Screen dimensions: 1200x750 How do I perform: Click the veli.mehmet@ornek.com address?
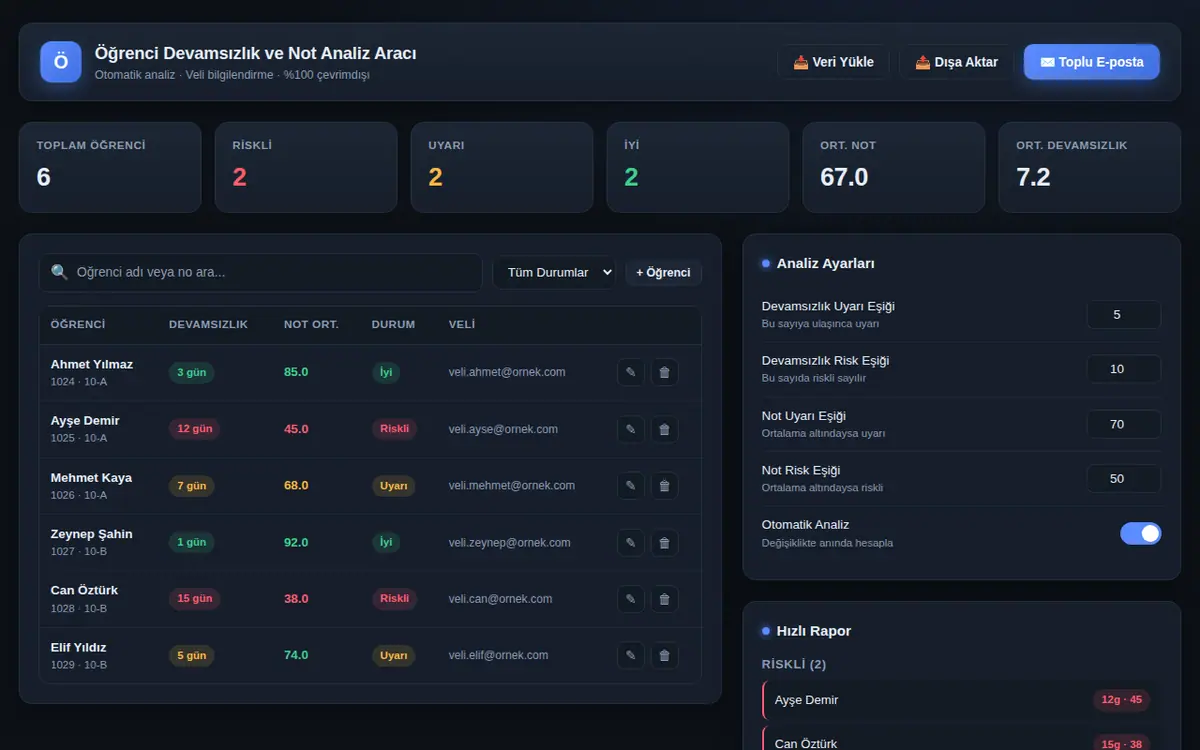pos(512,485)
